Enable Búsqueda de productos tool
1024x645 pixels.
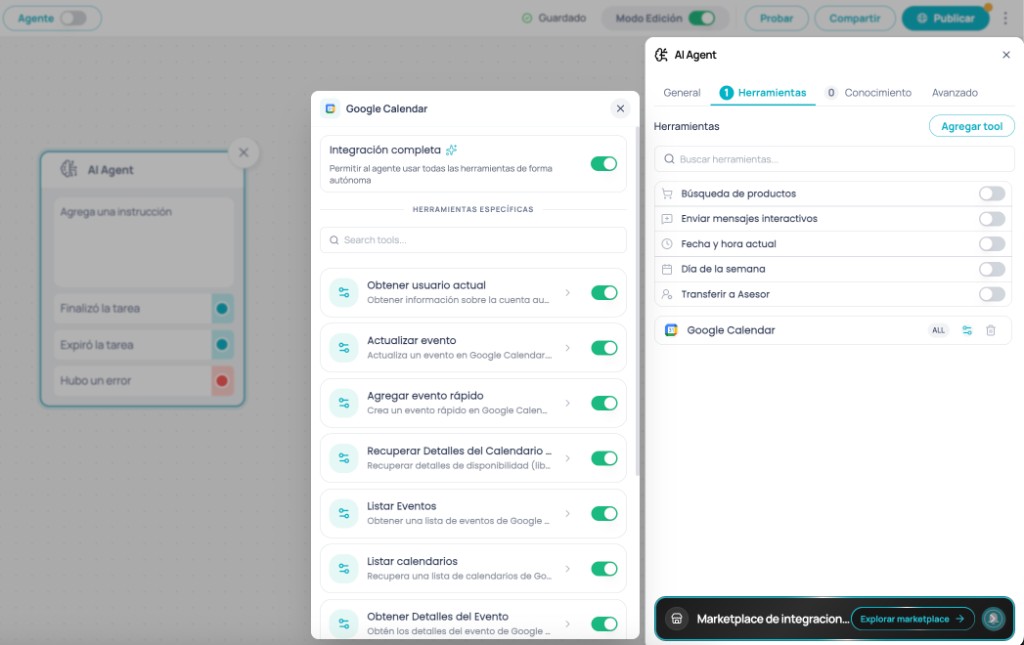click(992, 193)
